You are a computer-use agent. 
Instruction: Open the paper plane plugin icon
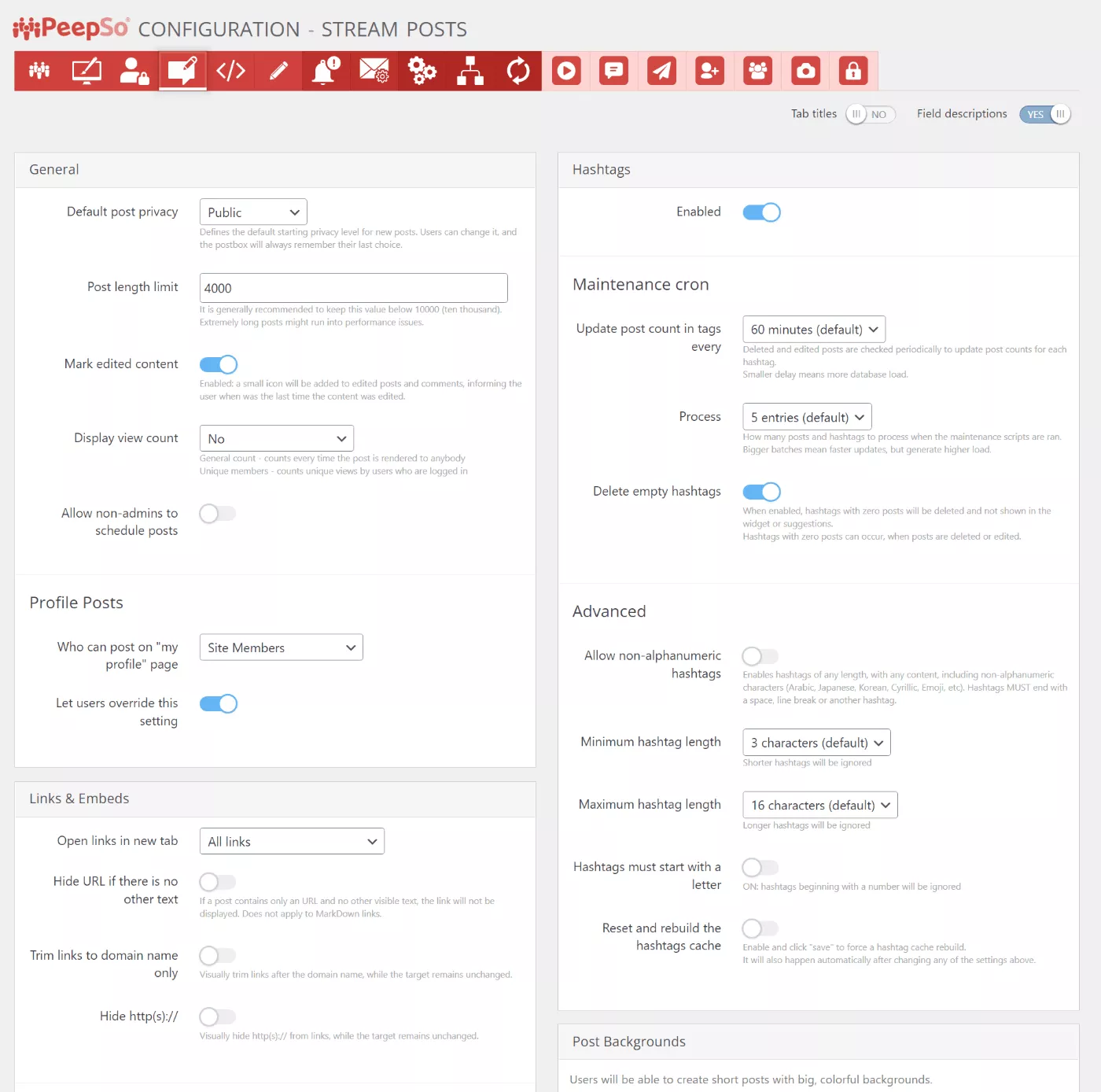coord(662,71)
